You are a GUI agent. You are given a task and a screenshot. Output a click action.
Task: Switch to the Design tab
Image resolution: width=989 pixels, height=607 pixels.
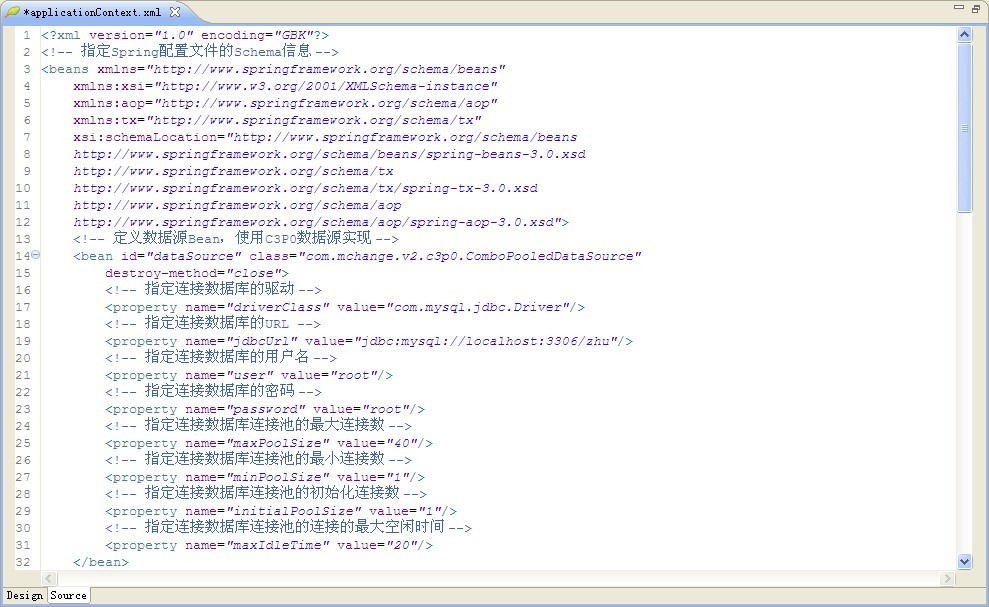click(22, 595)
